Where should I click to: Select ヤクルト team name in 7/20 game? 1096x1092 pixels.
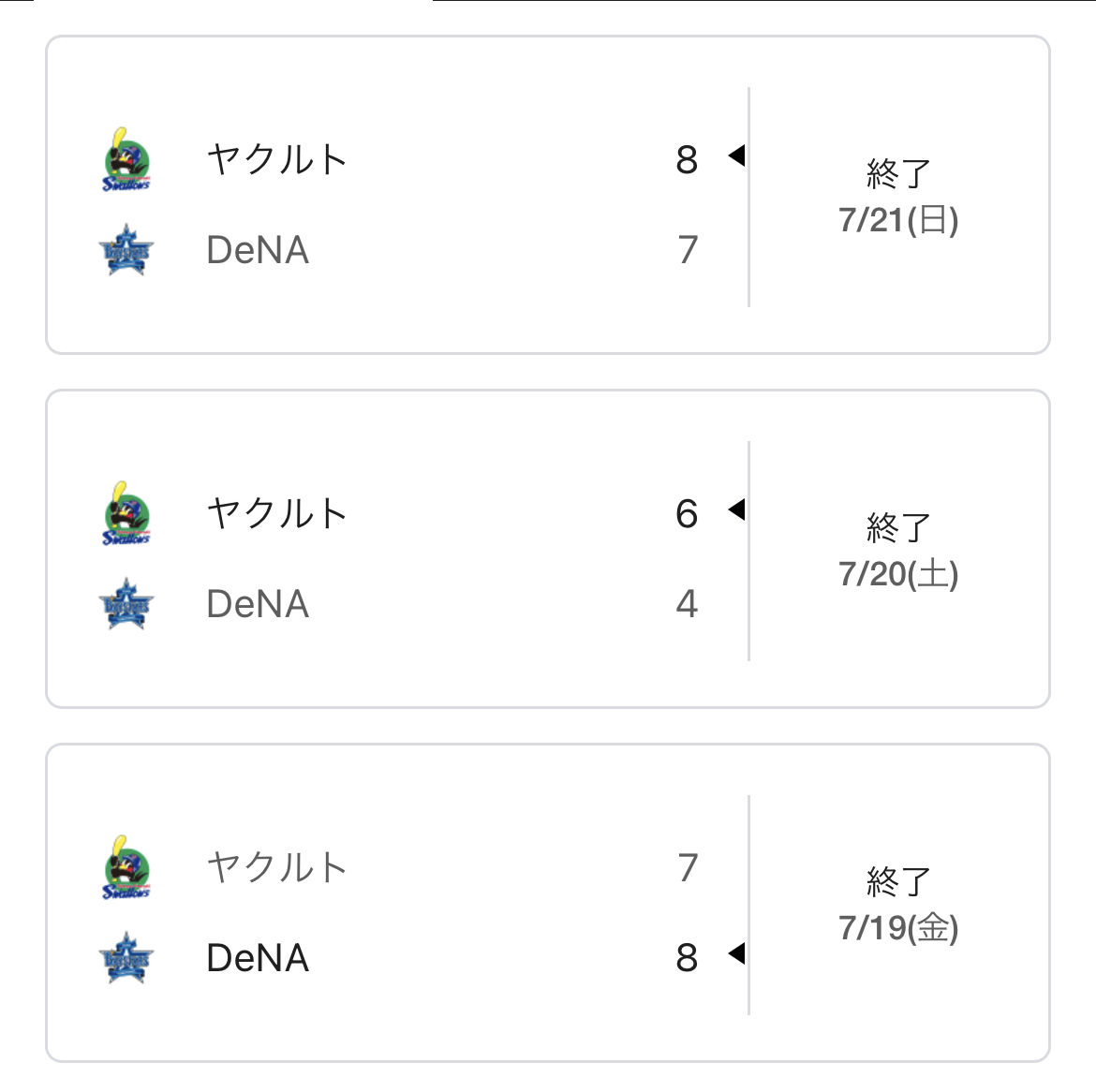tap(277, 513)
